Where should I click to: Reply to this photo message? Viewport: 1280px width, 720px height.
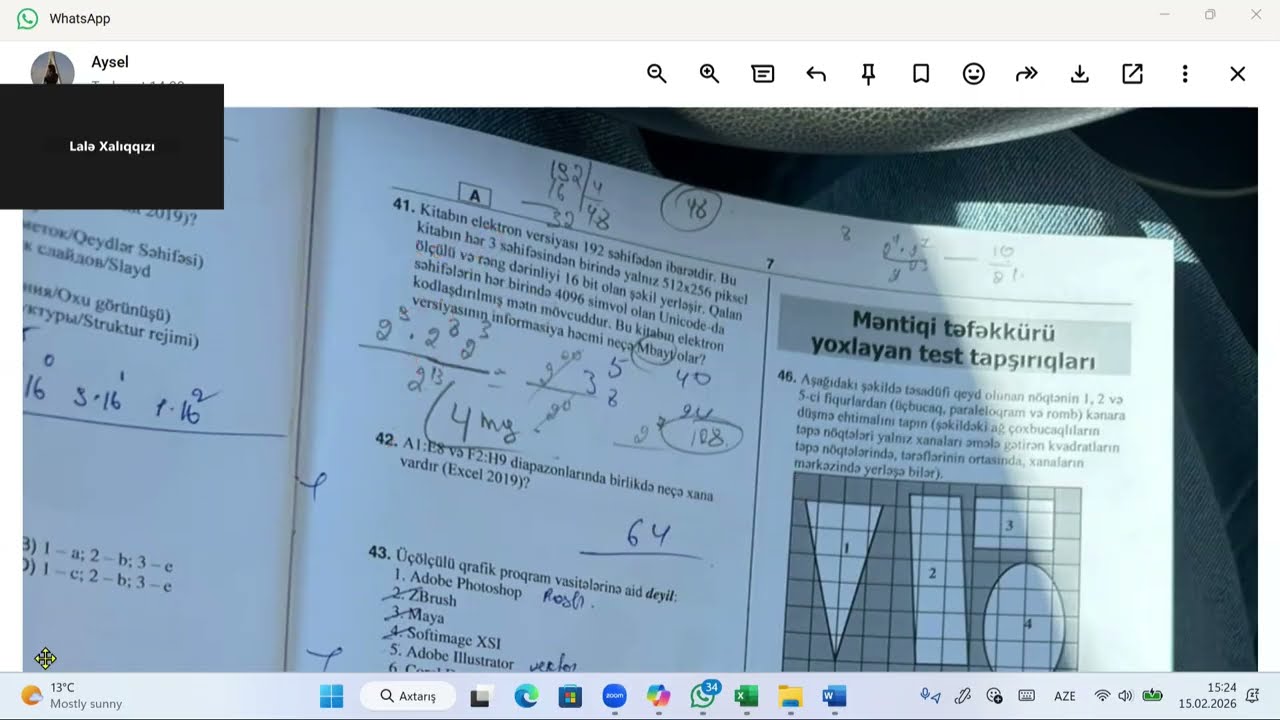(816, 74)
